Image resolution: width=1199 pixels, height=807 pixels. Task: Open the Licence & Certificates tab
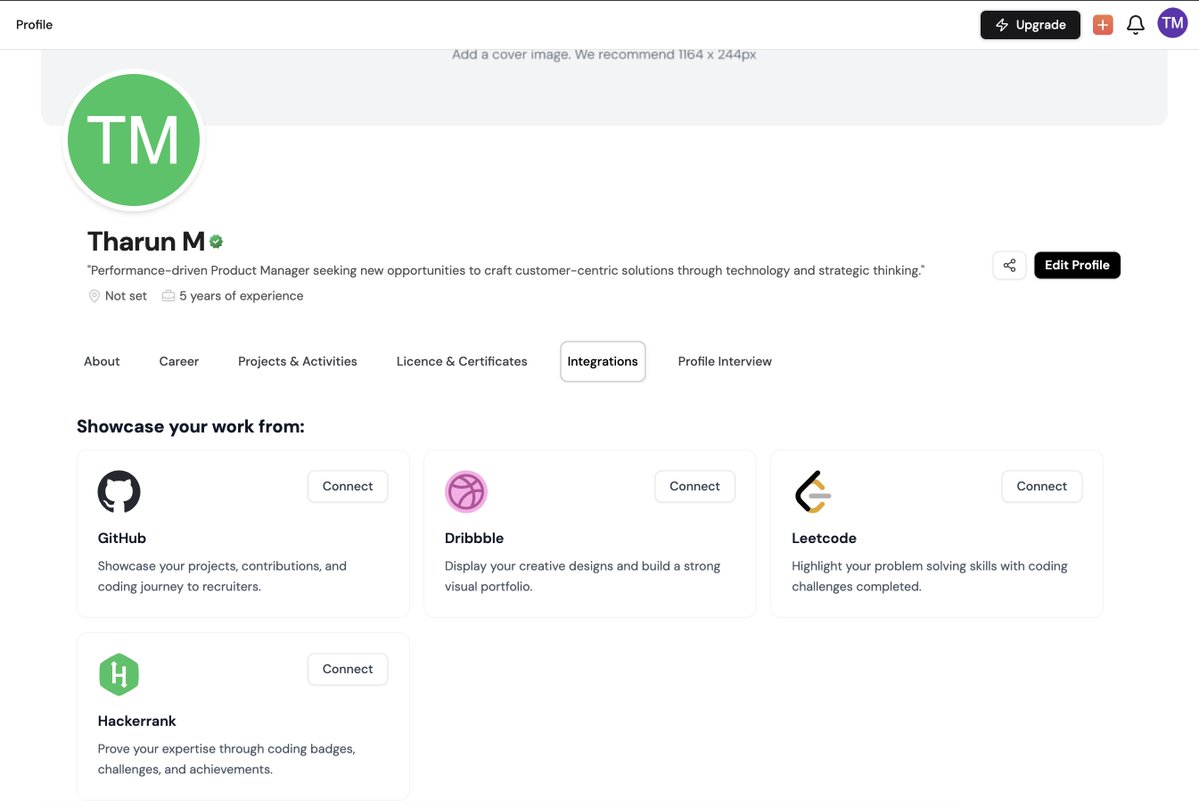461,361
